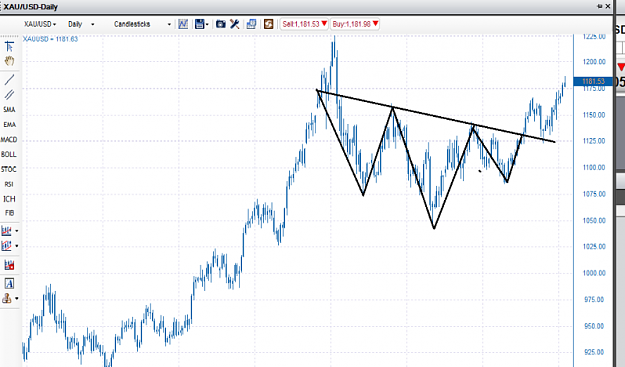Click the 1100.00 price axis label

coord(594,167)
